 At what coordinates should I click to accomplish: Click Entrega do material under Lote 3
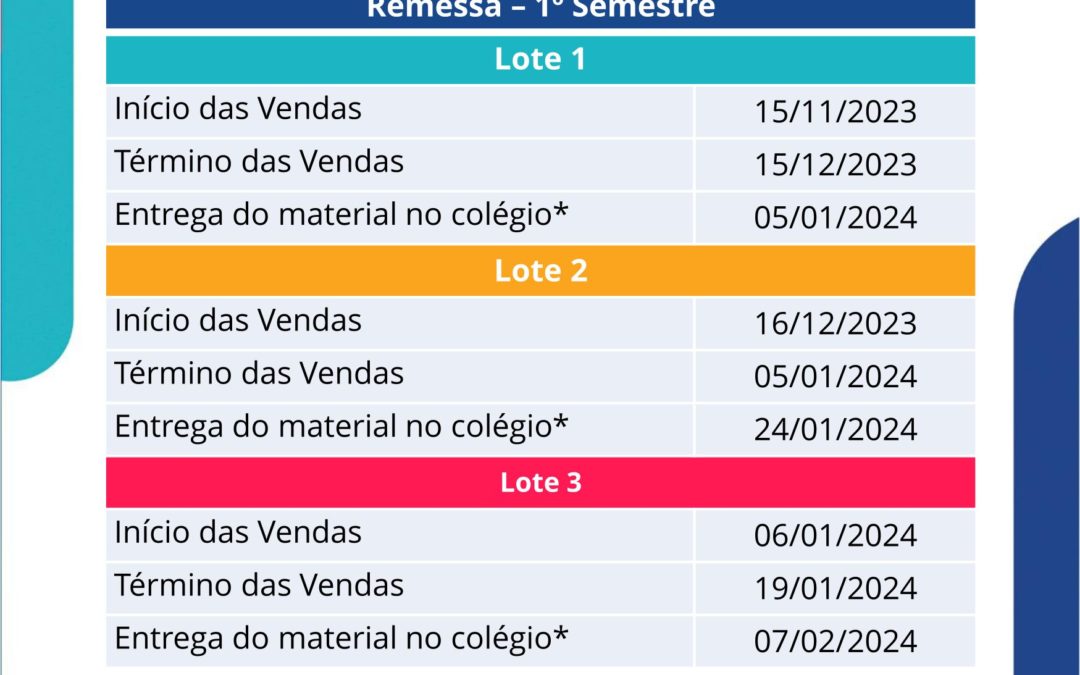[x=342, y=639]
